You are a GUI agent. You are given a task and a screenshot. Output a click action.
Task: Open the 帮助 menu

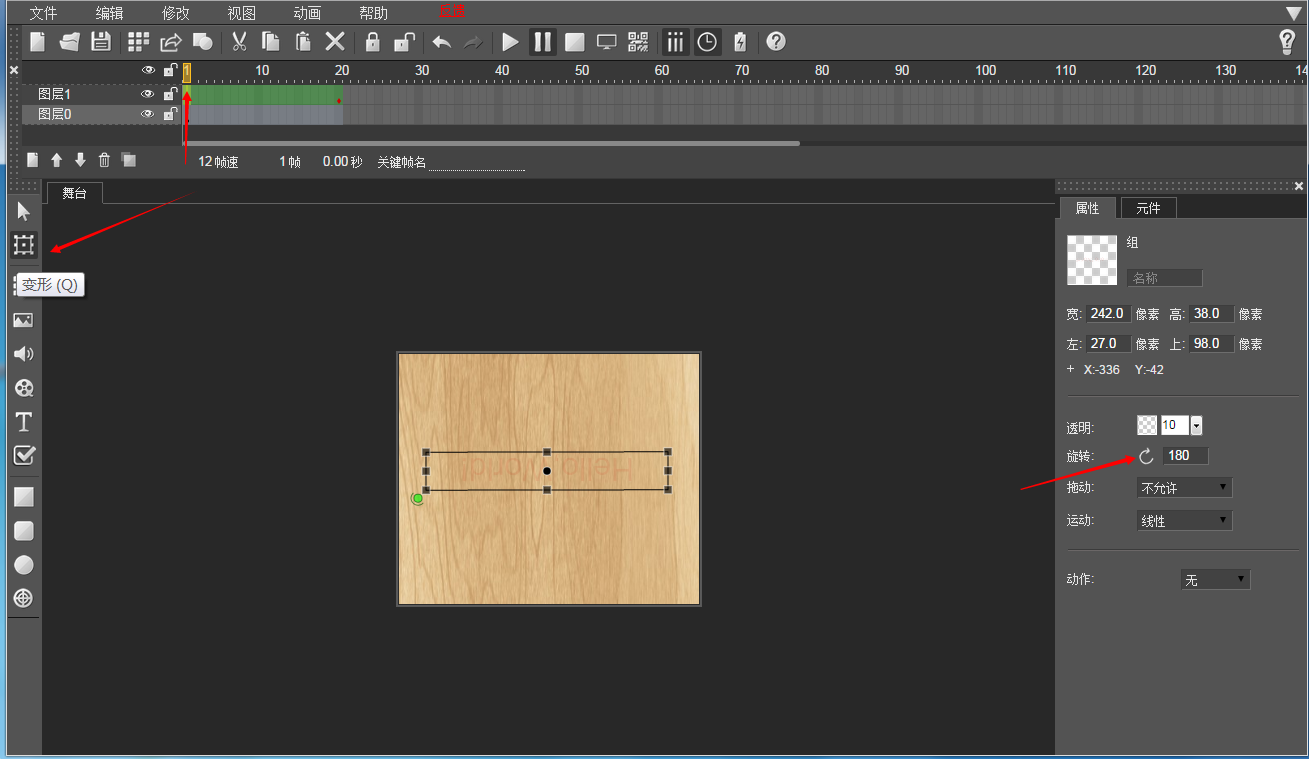coord(373,13)
